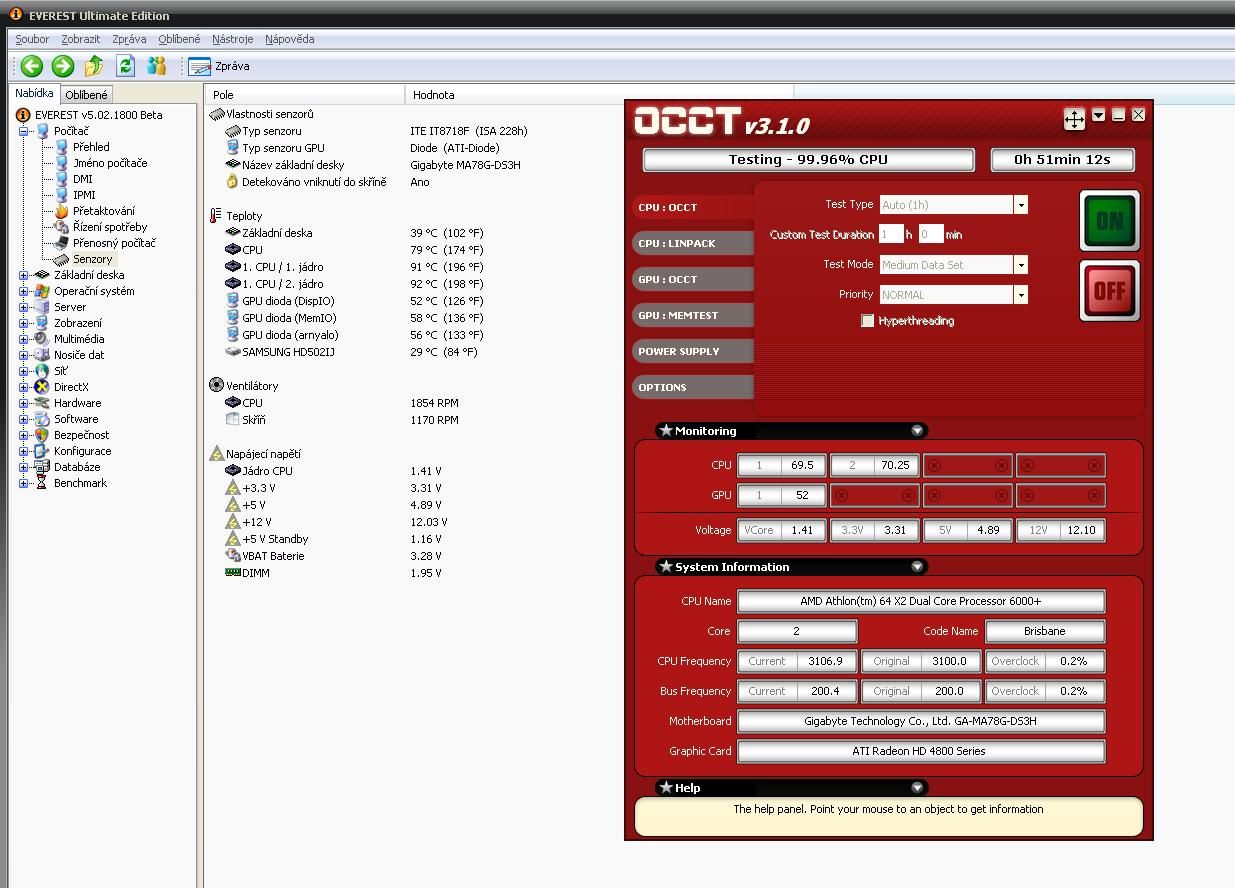The height and width of the screenshot is (888, 1235).
Task: Go forward with the green right arrow
Action: coord(63,66)
